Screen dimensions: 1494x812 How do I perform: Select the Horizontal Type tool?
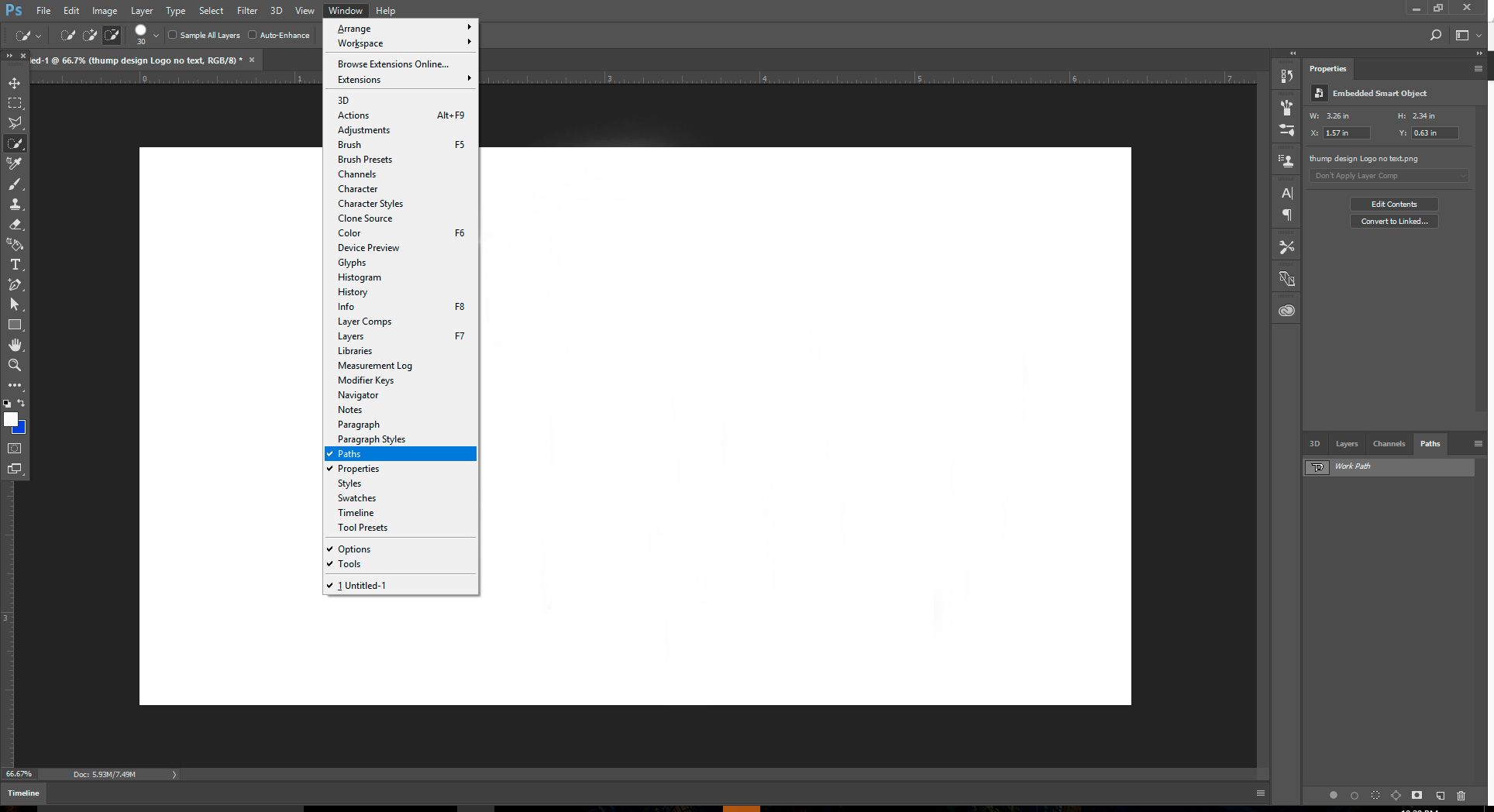(x=15, y=264)
